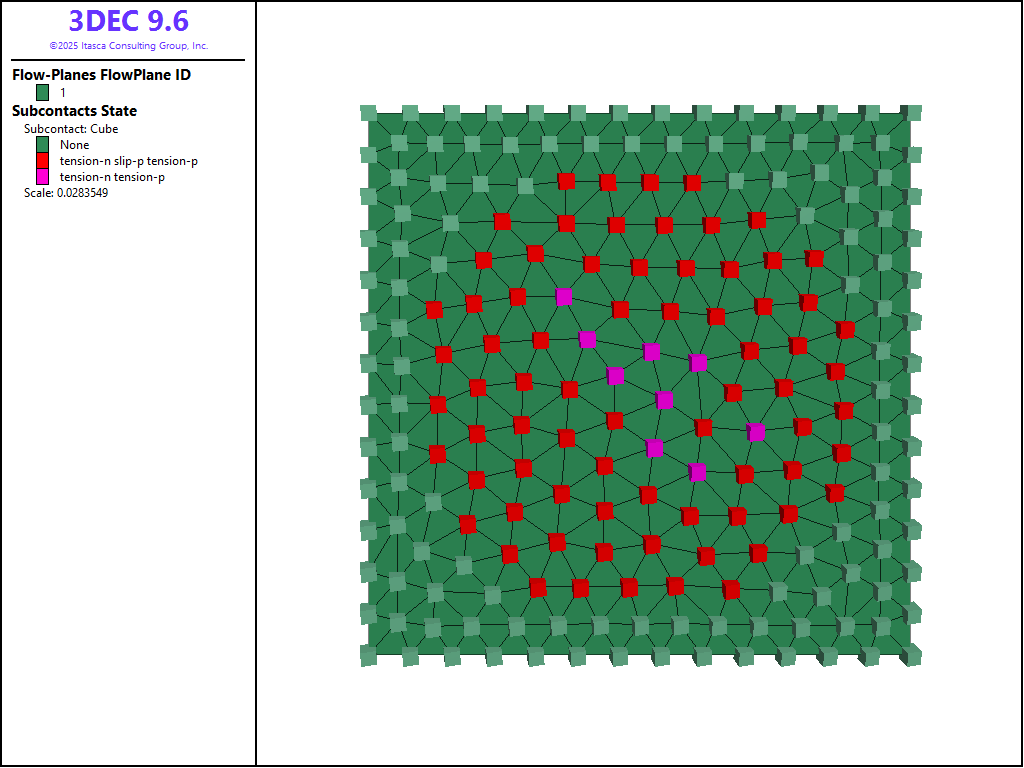Click the 'tension-n tension-p' legend label

(113, 177)
